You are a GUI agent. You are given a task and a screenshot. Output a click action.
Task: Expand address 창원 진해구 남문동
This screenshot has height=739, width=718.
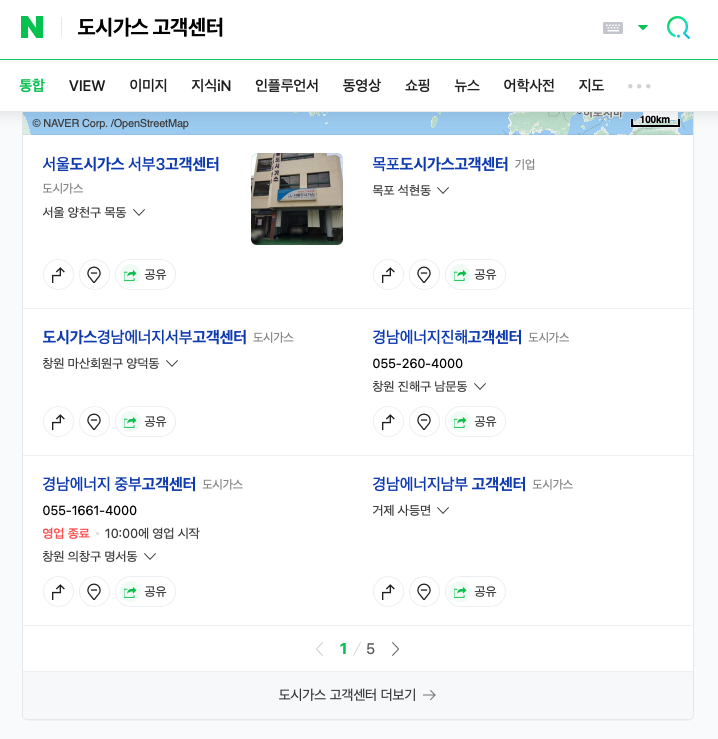click(429, 386)
